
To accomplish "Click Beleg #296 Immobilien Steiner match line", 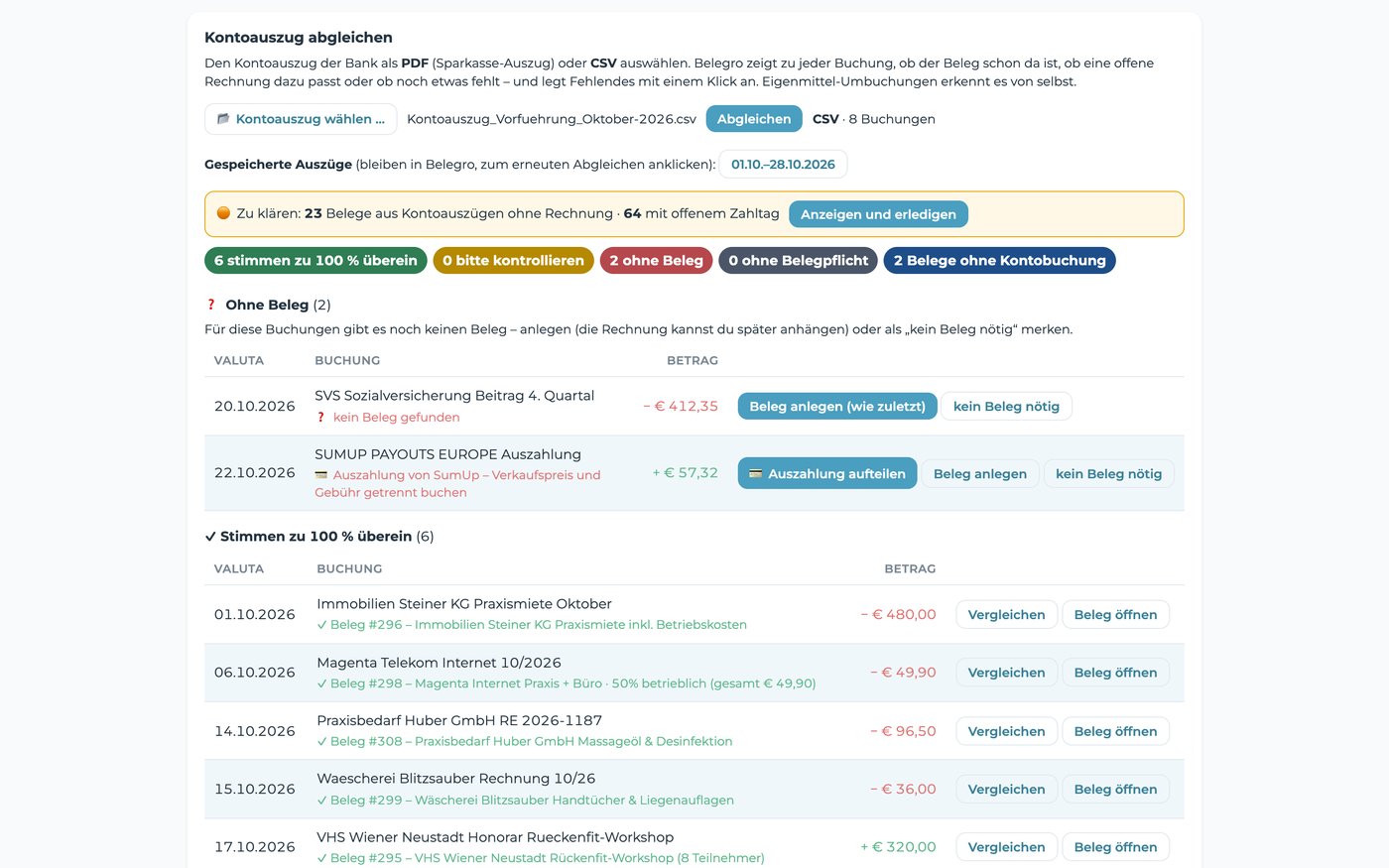I will click(x=532, y=625).
